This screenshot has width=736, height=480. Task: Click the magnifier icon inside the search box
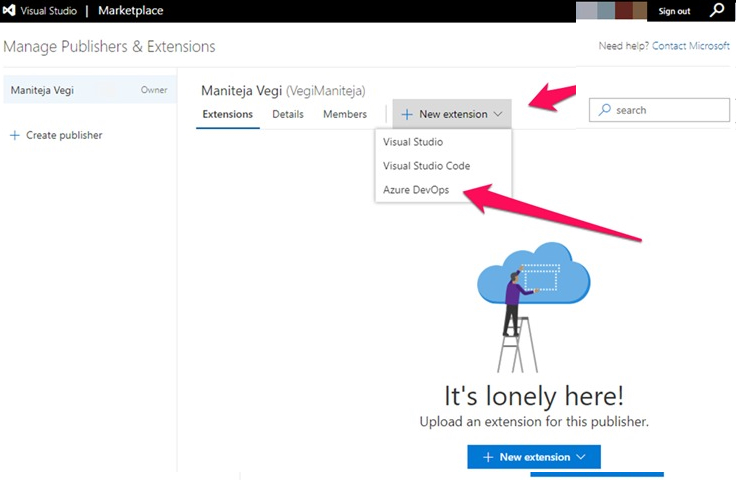(x=604, y=110)
